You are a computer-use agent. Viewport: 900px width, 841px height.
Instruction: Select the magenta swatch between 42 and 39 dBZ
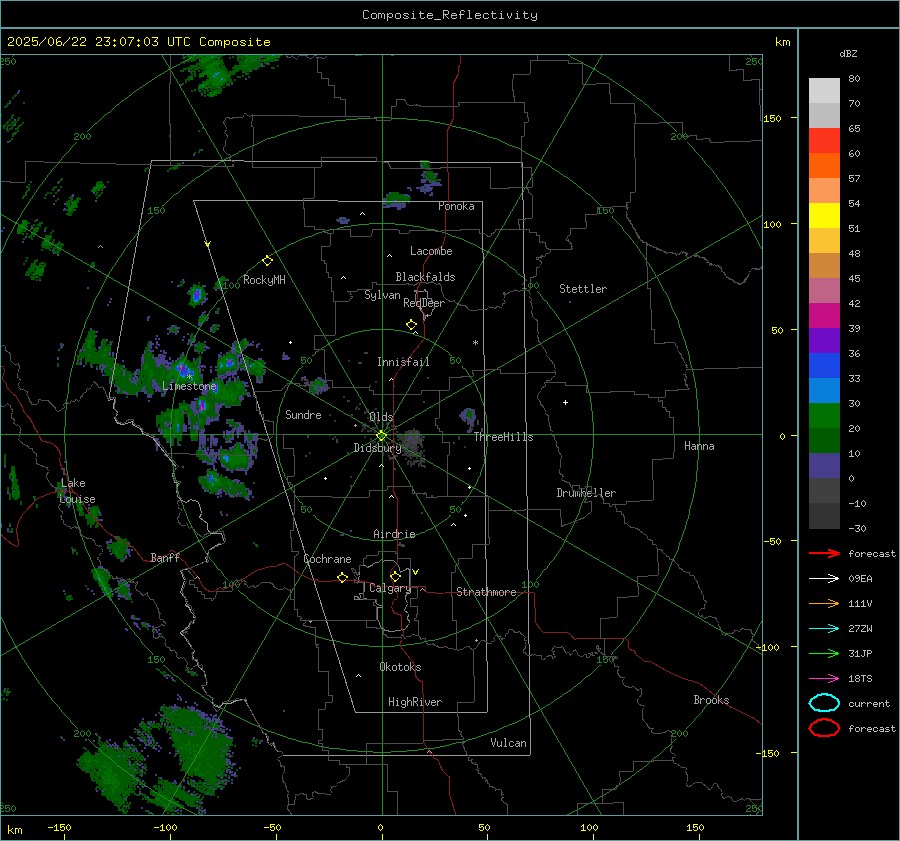coord(824,316)
